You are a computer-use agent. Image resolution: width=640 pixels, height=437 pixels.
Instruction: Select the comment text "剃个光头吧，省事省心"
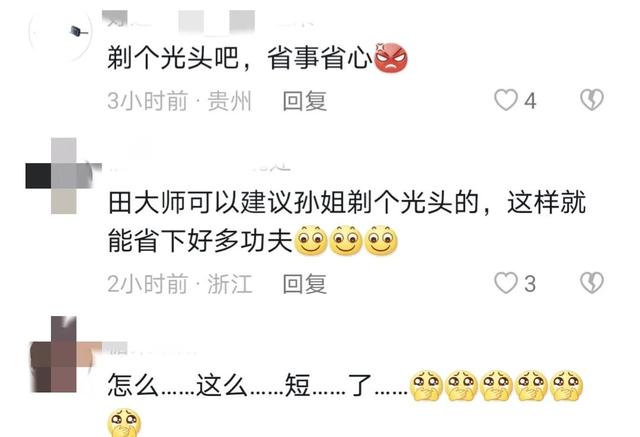[x=240, y=58]
